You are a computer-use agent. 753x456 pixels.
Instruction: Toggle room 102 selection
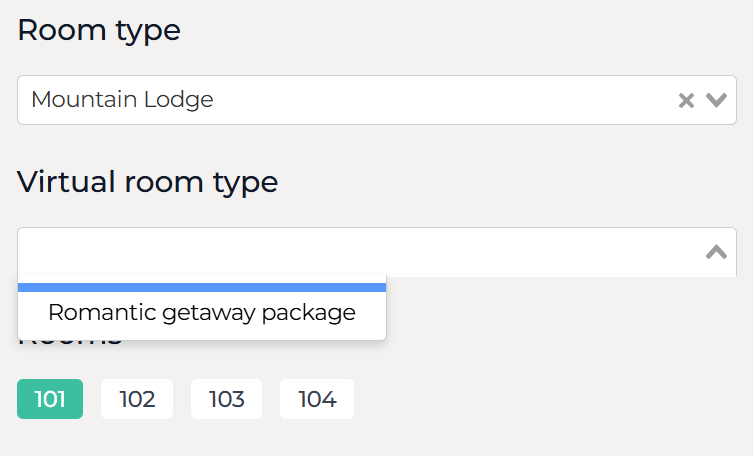click(x=137, y=399)
